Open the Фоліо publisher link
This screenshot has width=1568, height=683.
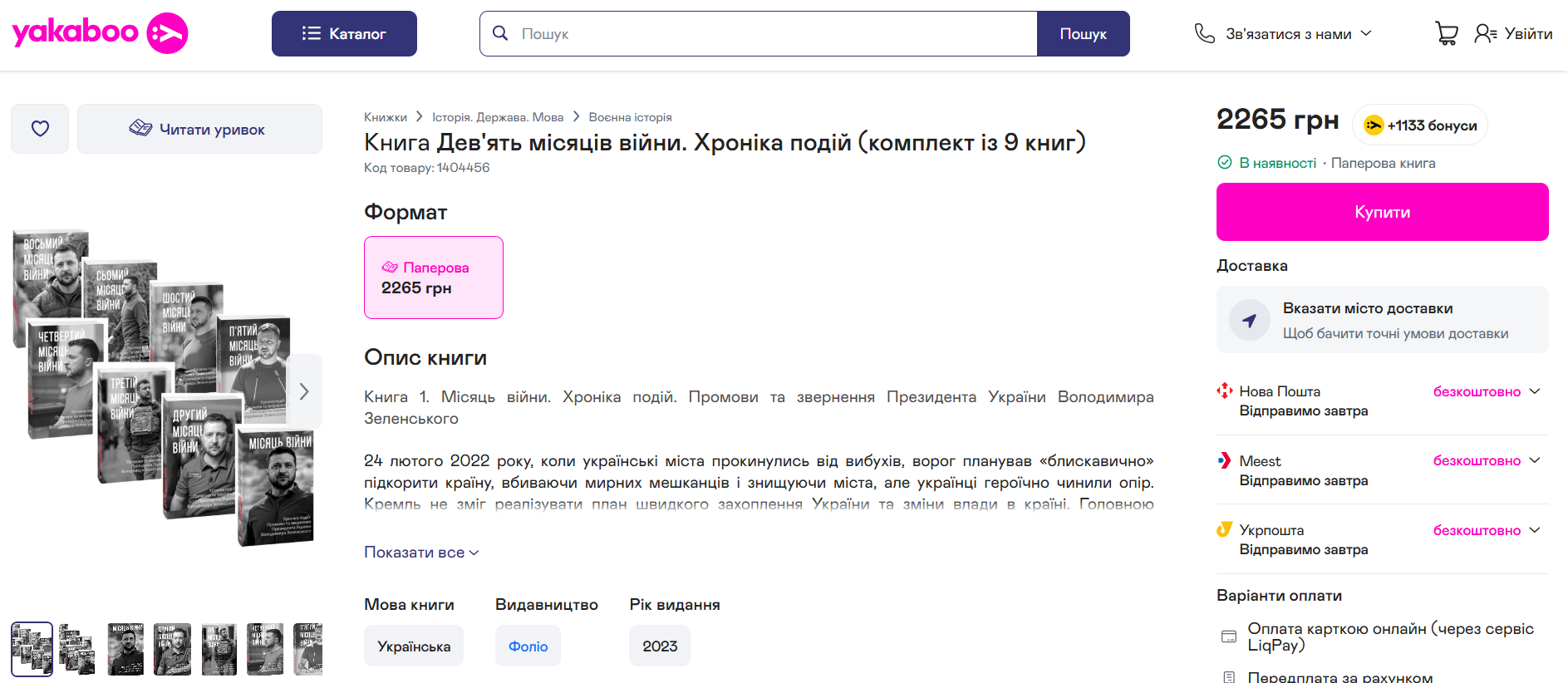(528, 646)
